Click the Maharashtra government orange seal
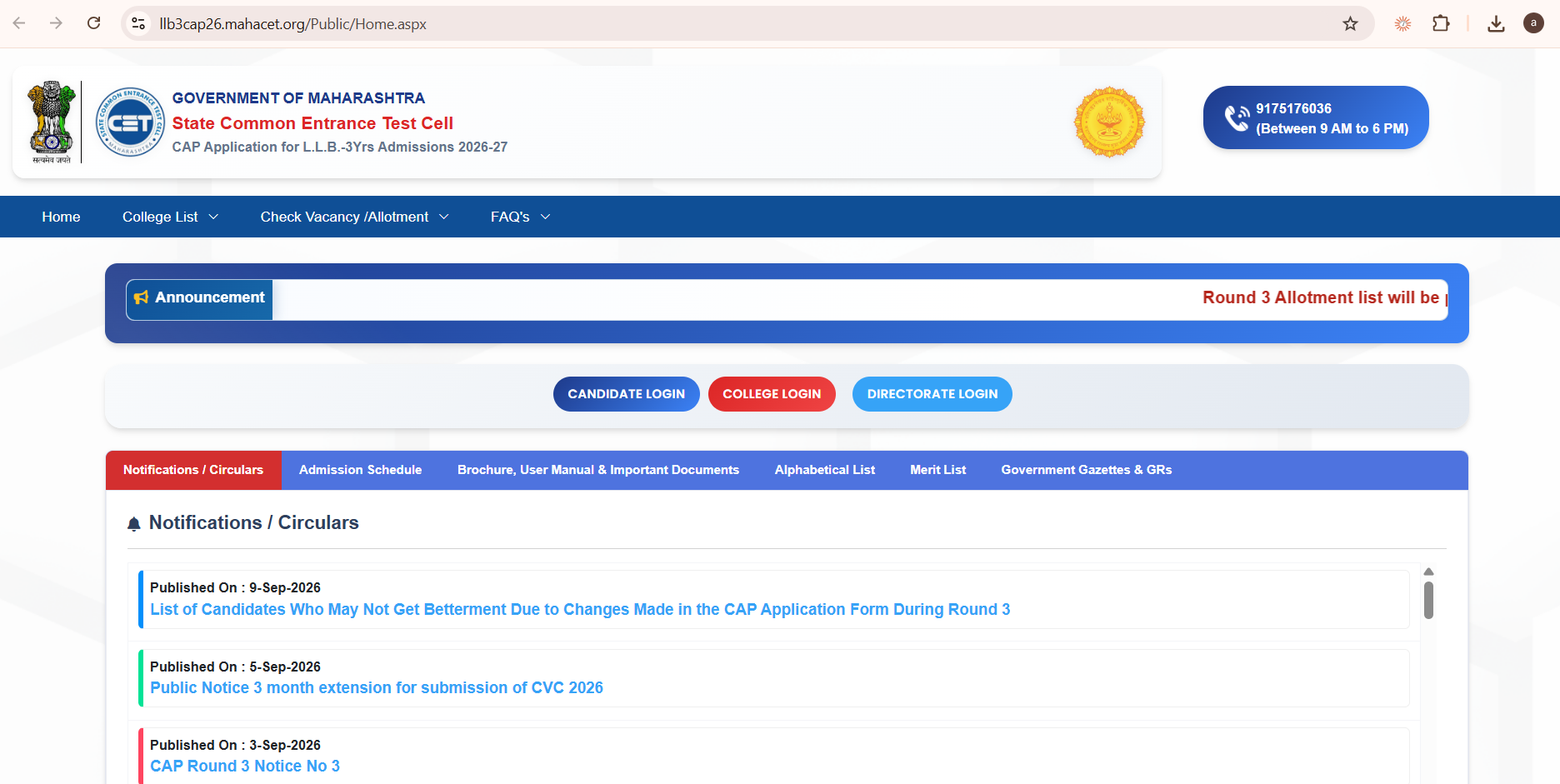 click(1109, 122)
